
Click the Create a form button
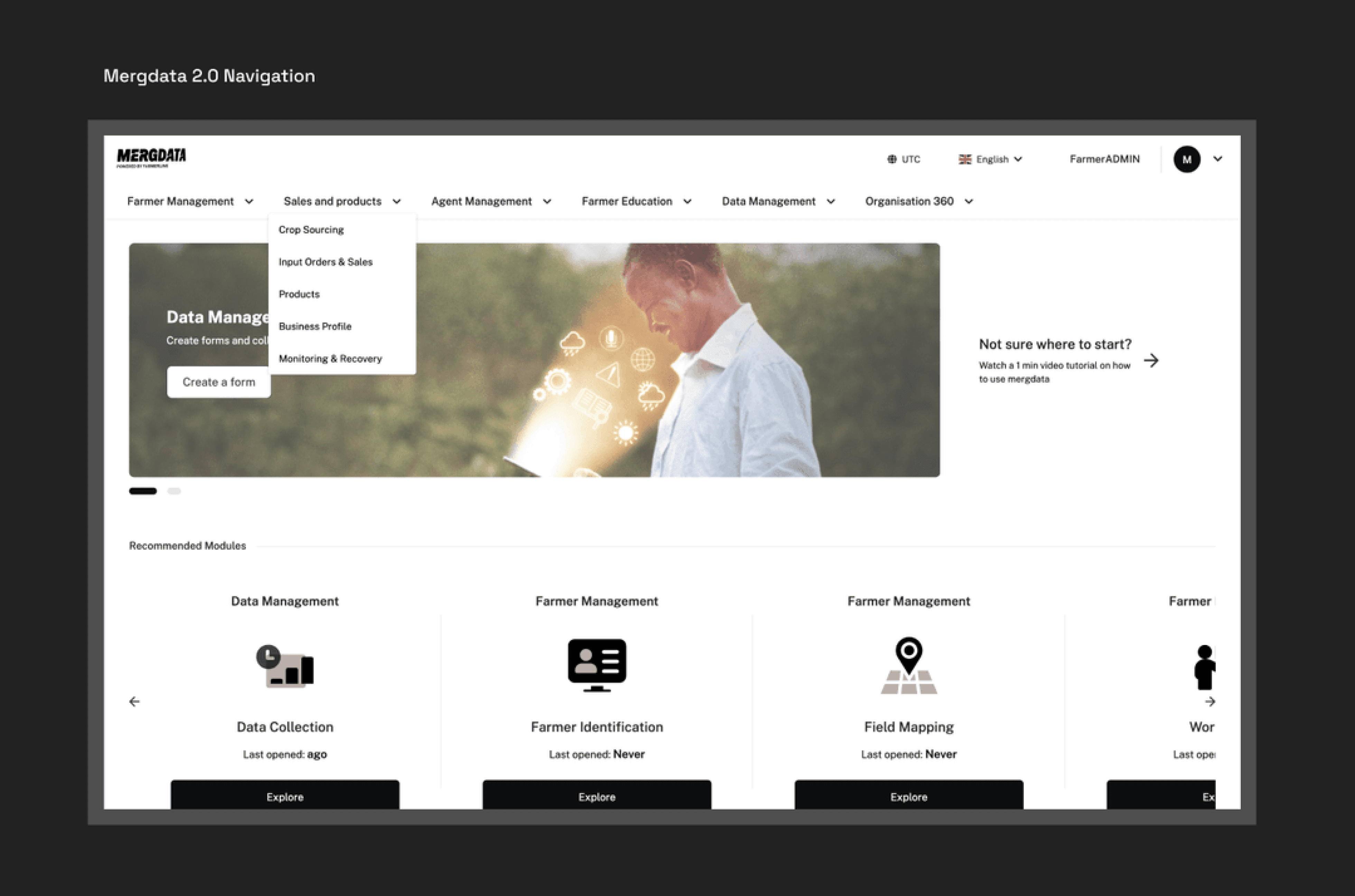tap(219, 382)
